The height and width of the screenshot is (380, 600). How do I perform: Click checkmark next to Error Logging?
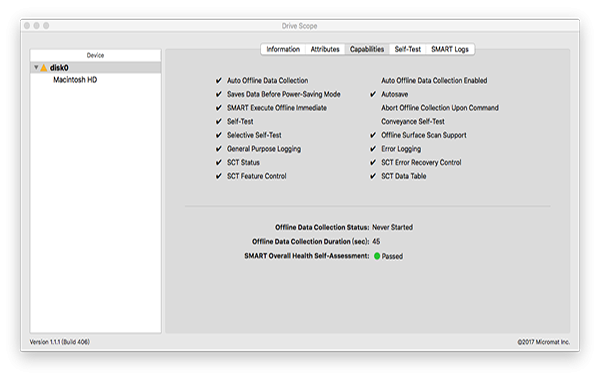[373, 148]
